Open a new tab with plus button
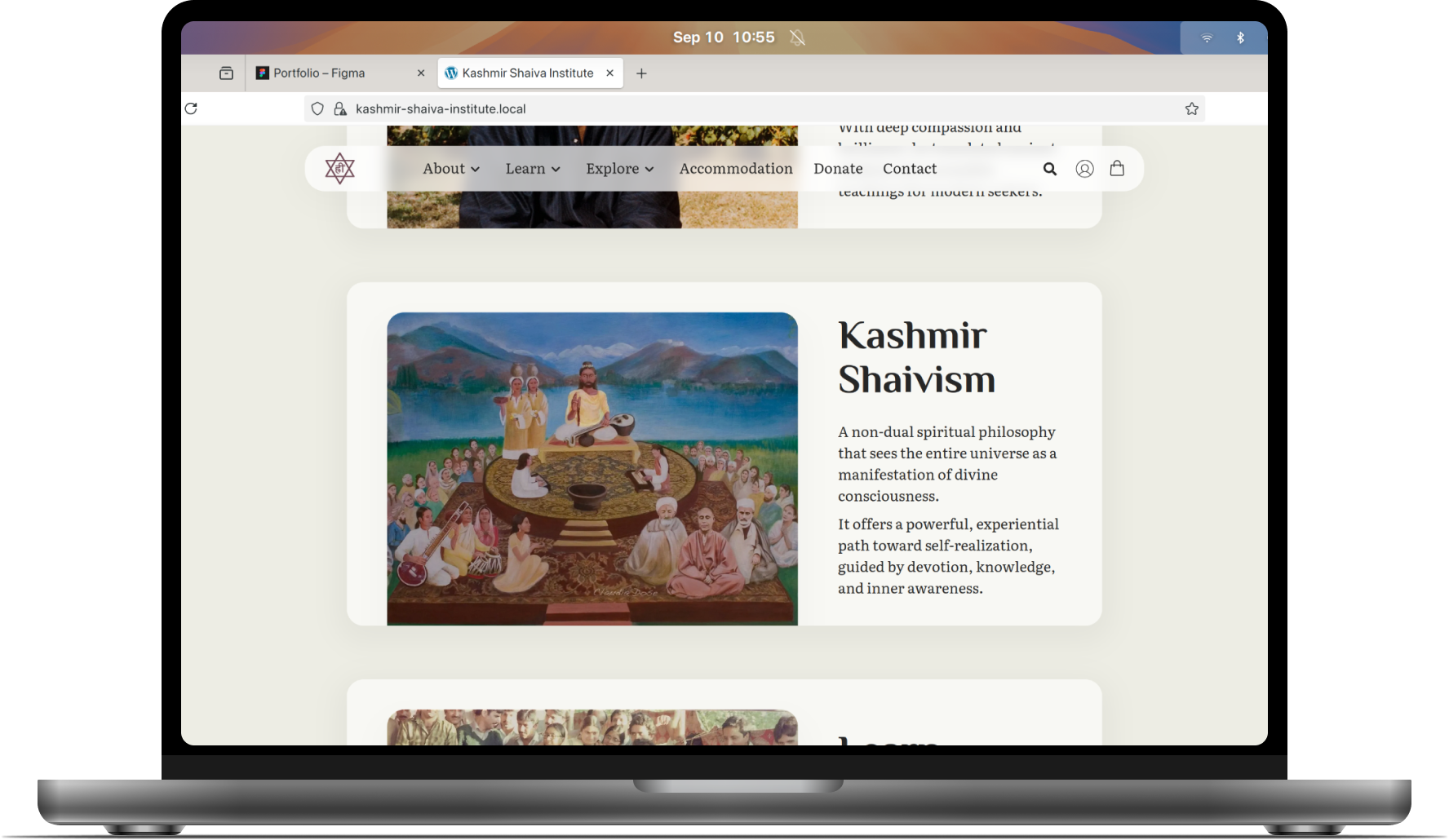The height and width of the screenshot is (840, 1449). tap(641, 73)
